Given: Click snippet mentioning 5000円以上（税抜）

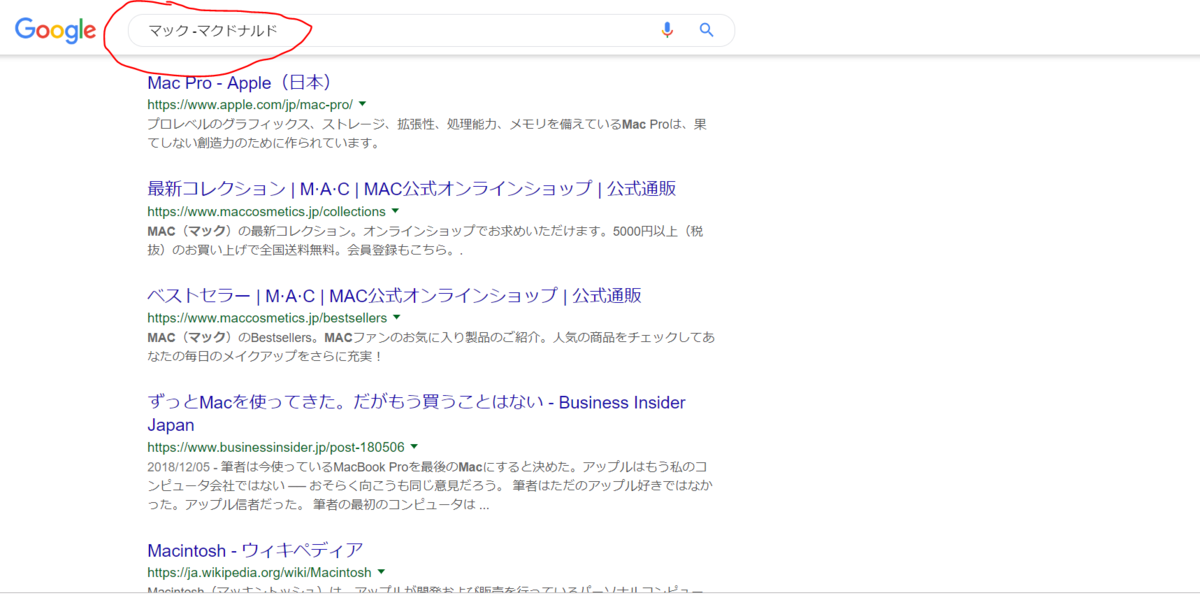Looking at the screenshot, I should (x=425, y=241).
